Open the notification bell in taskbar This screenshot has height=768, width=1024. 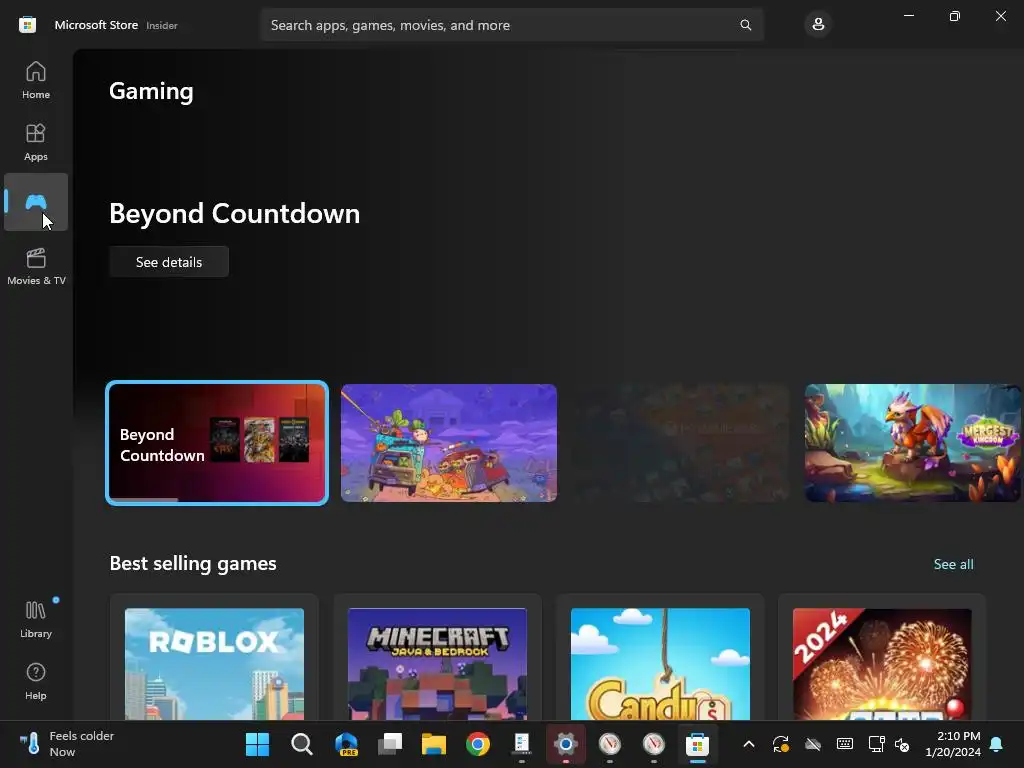click(997, 744)
